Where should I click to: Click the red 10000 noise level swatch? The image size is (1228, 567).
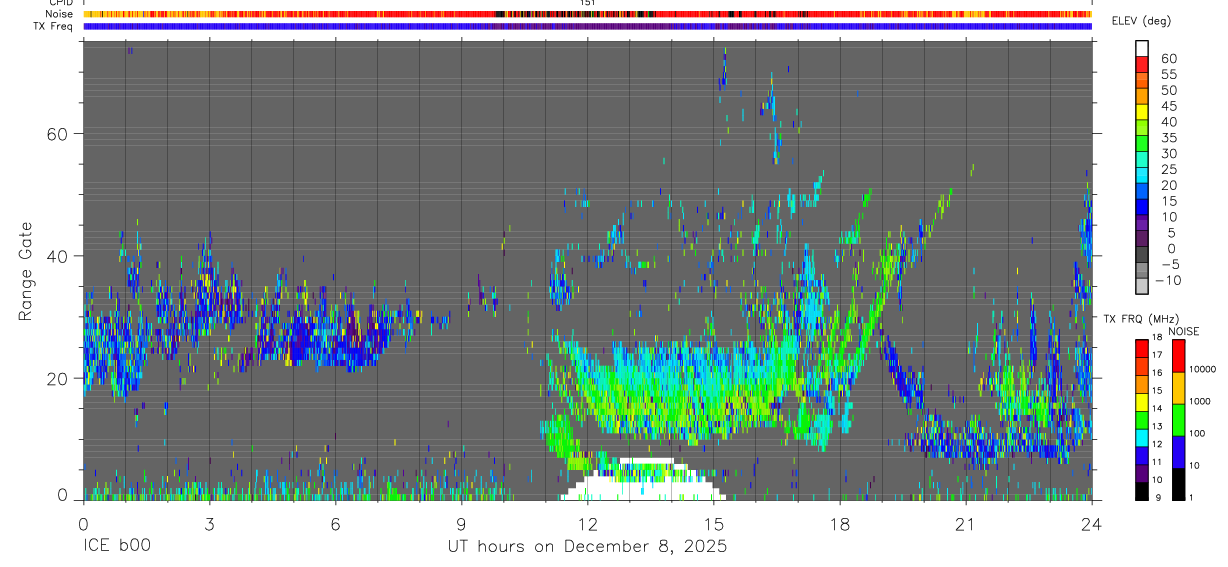click(x=1178, y=356)
